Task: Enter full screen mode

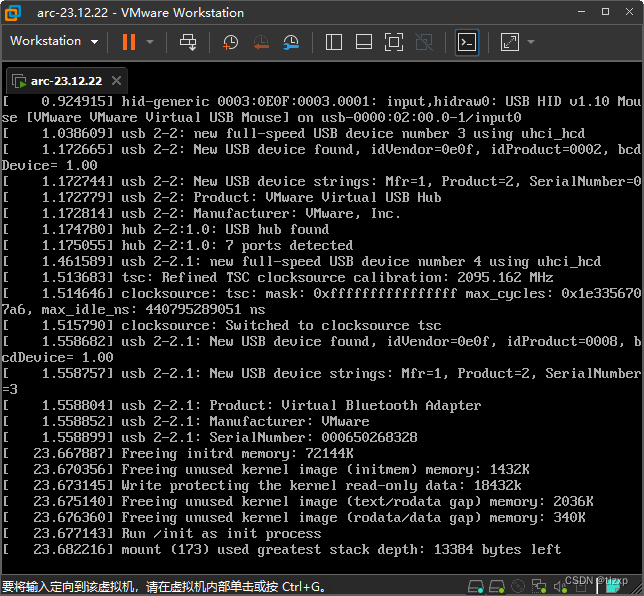Action: tap(393, 42)
